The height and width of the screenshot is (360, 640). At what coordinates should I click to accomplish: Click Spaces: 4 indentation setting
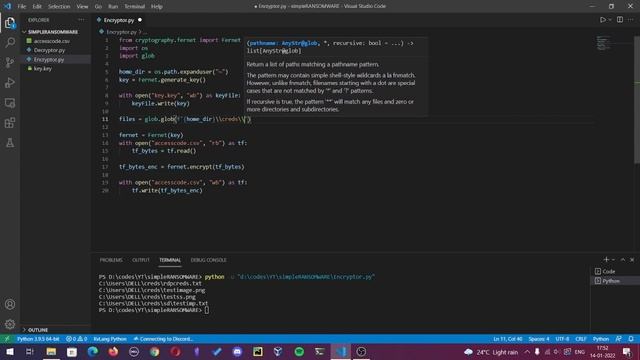[x=539, y=339]
